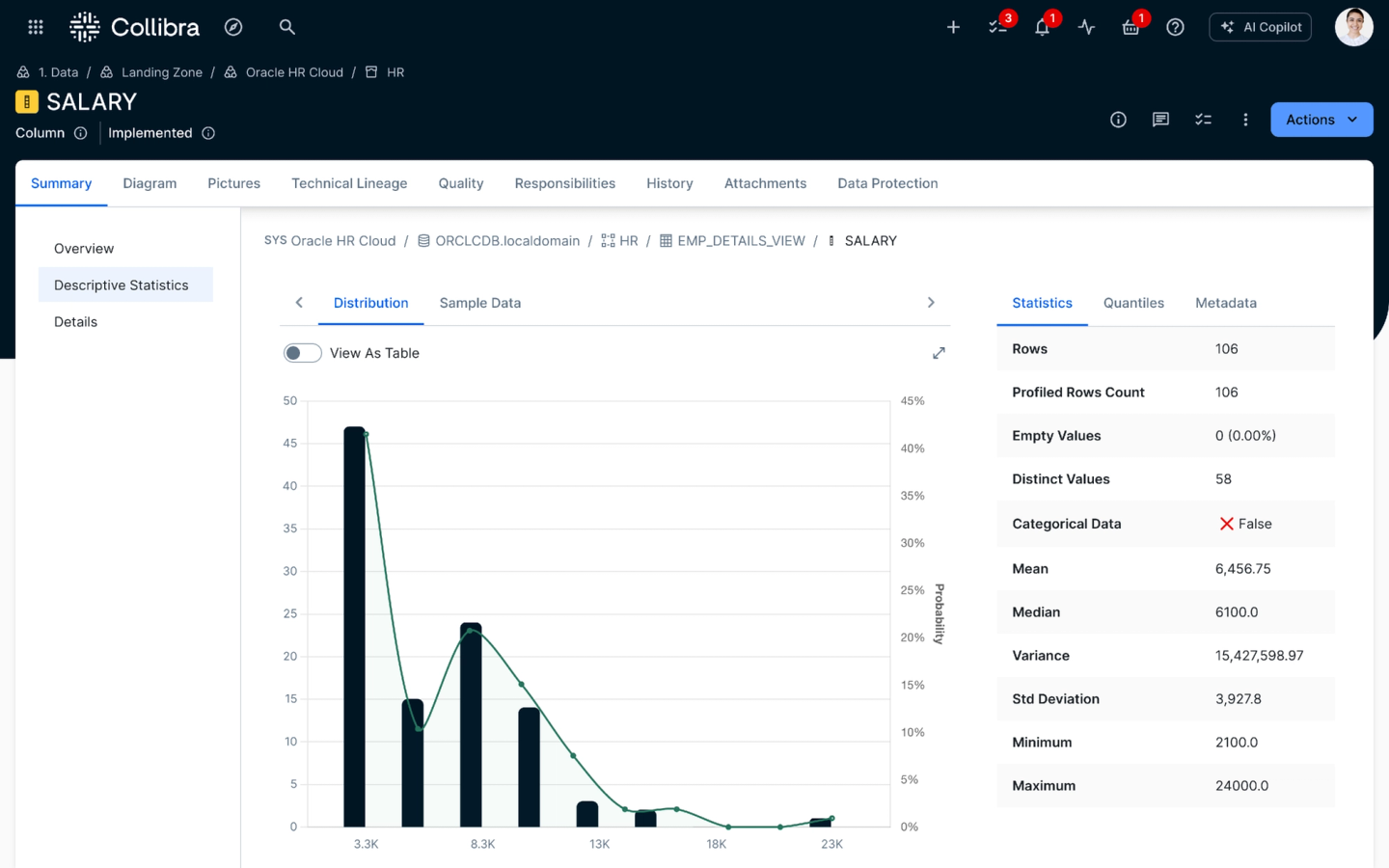The height and width of the screenshot is (868, 1389).
Task: Click the activity pulse icon
Action: [1086, 27]
